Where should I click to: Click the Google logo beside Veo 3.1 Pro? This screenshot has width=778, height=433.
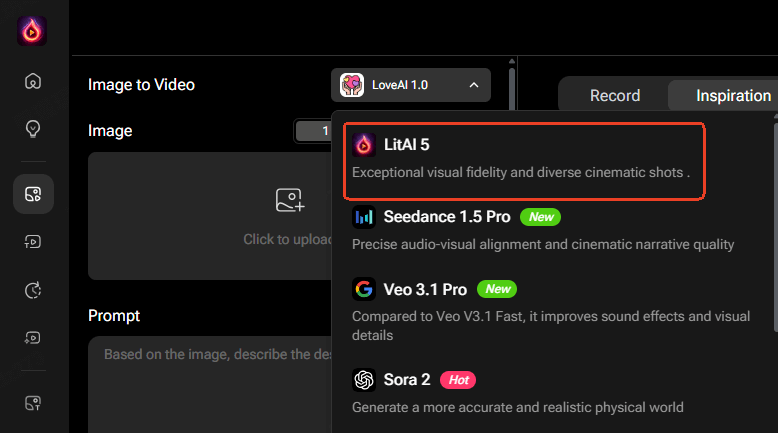tap(364, 289)
